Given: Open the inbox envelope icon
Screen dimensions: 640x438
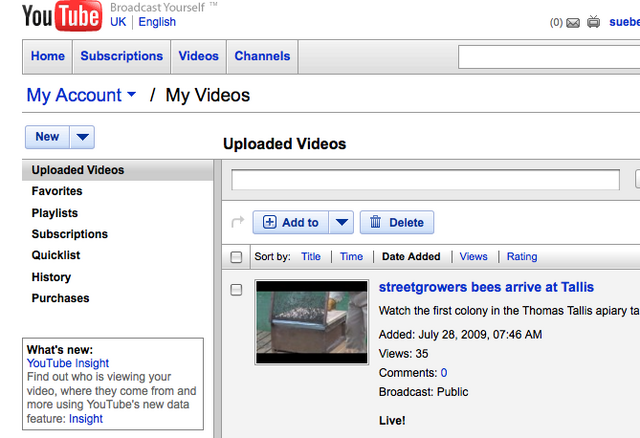Looking at the screenshot, I should point(573,23).
